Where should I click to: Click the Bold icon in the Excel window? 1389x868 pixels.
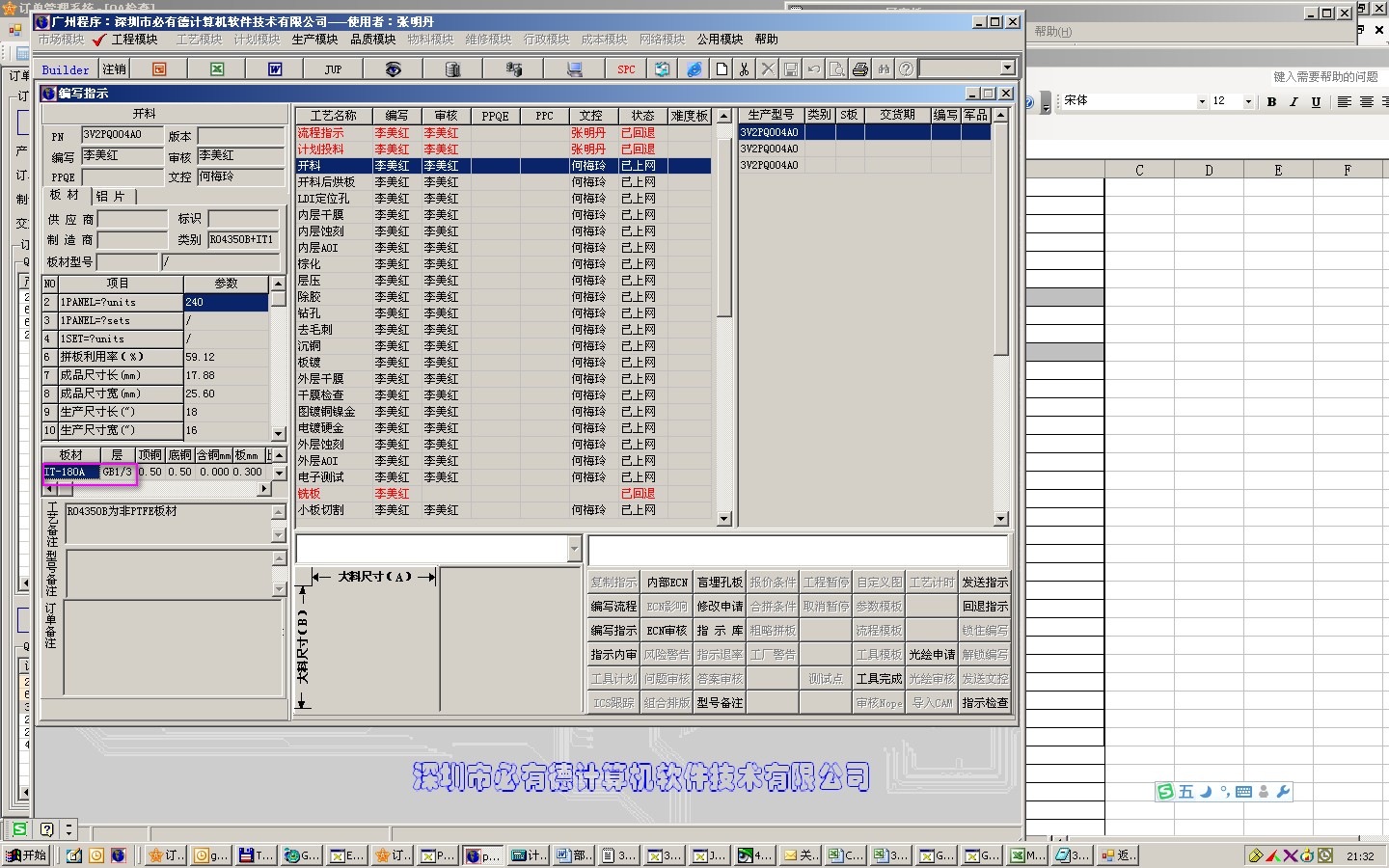click(x=1272, y=101)
